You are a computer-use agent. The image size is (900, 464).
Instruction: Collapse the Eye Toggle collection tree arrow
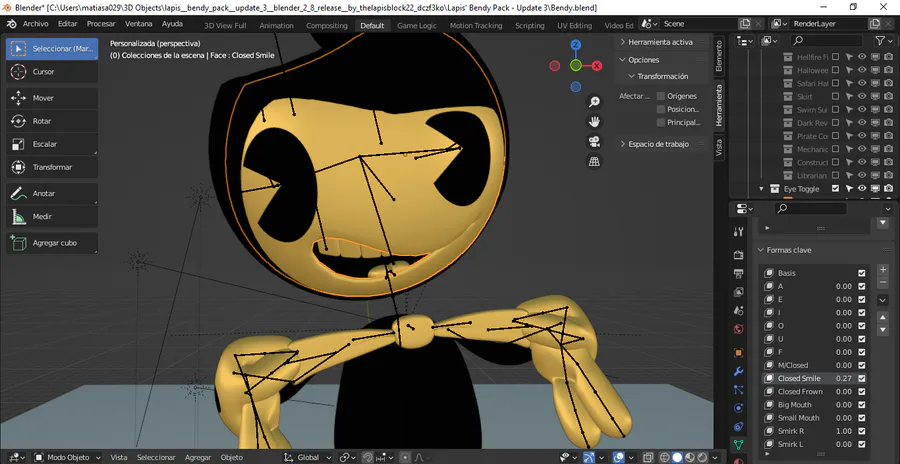[x=762, y=188]
